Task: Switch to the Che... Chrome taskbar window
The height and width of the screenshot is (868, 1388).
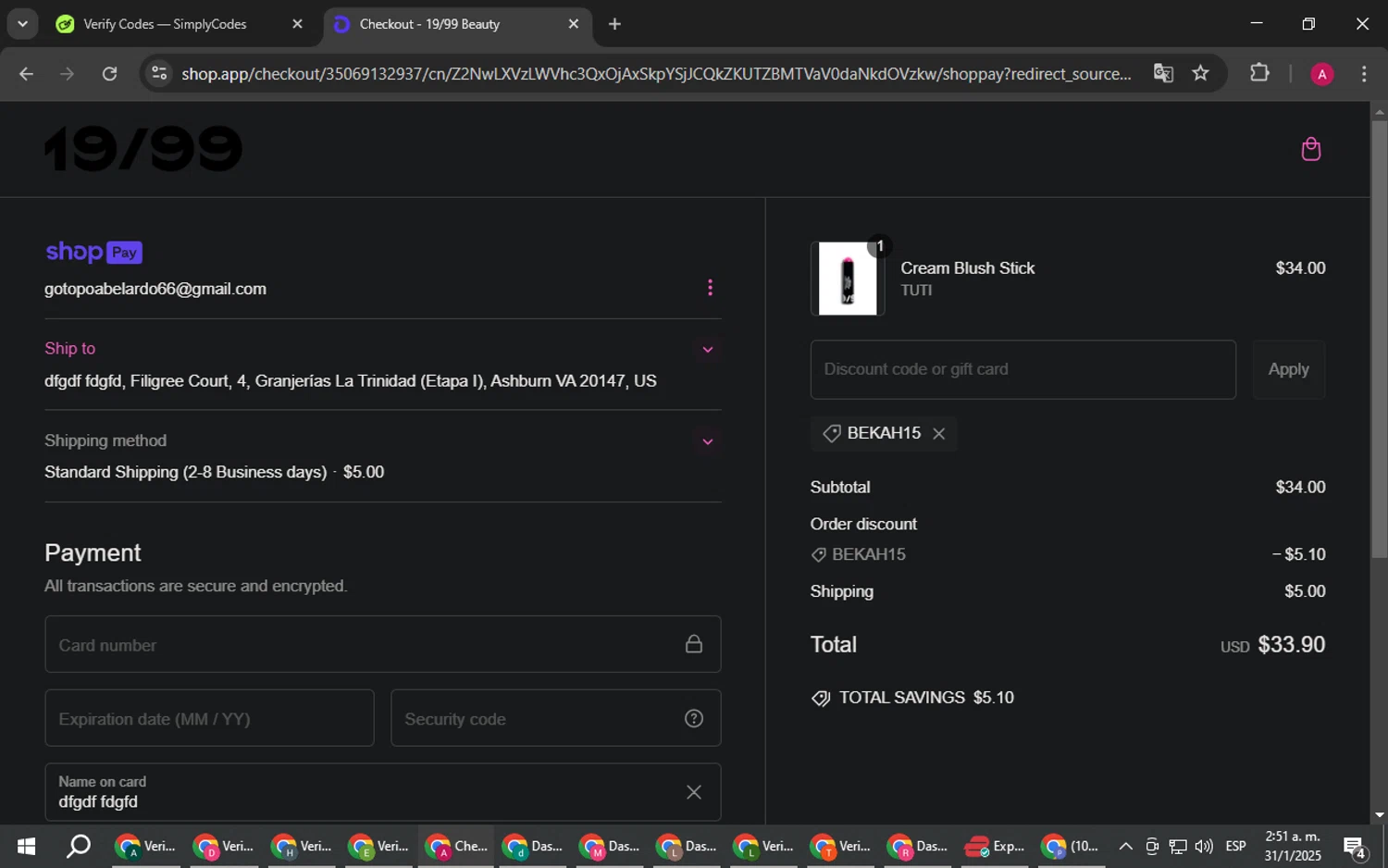Action: coord(456,846)
